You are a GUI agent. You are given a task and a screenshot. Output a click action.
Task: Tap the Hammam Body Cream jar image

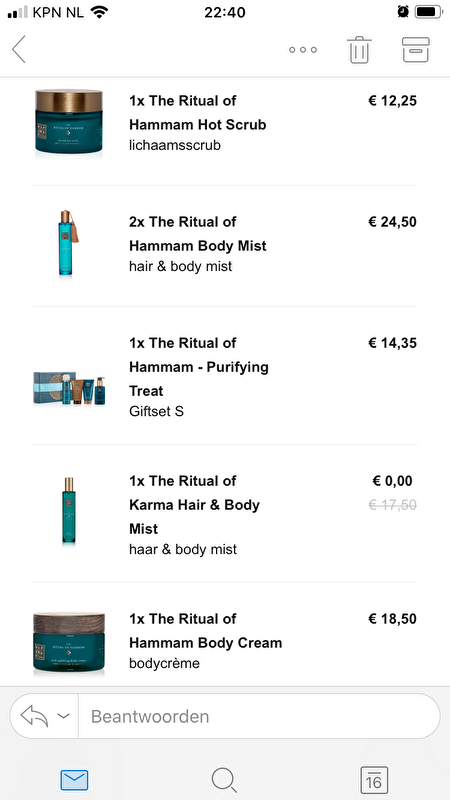pyautogui.click(x=69, y=644)
